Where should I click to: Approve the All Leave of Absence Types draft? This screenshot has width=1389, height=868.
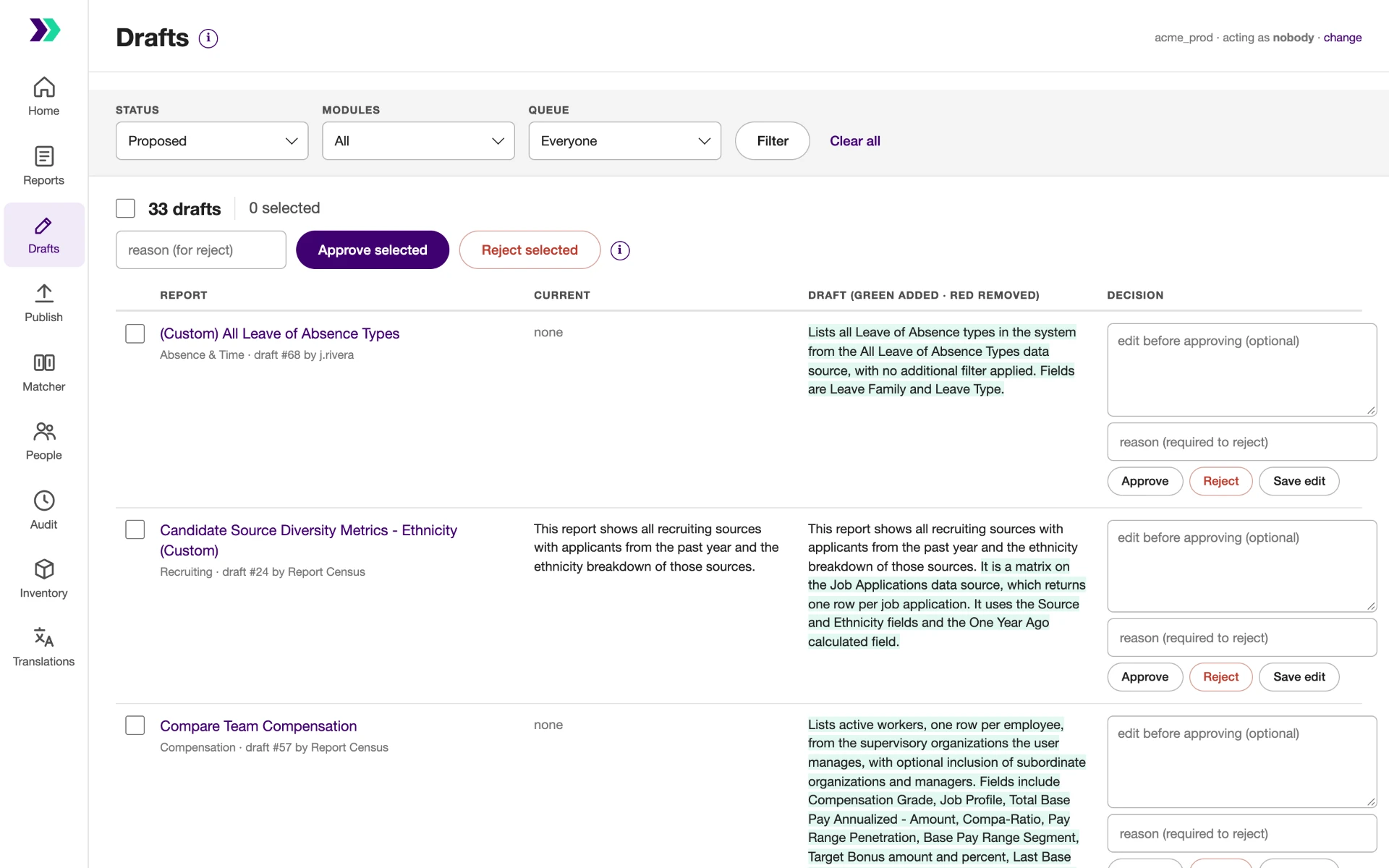point(1145,481)
